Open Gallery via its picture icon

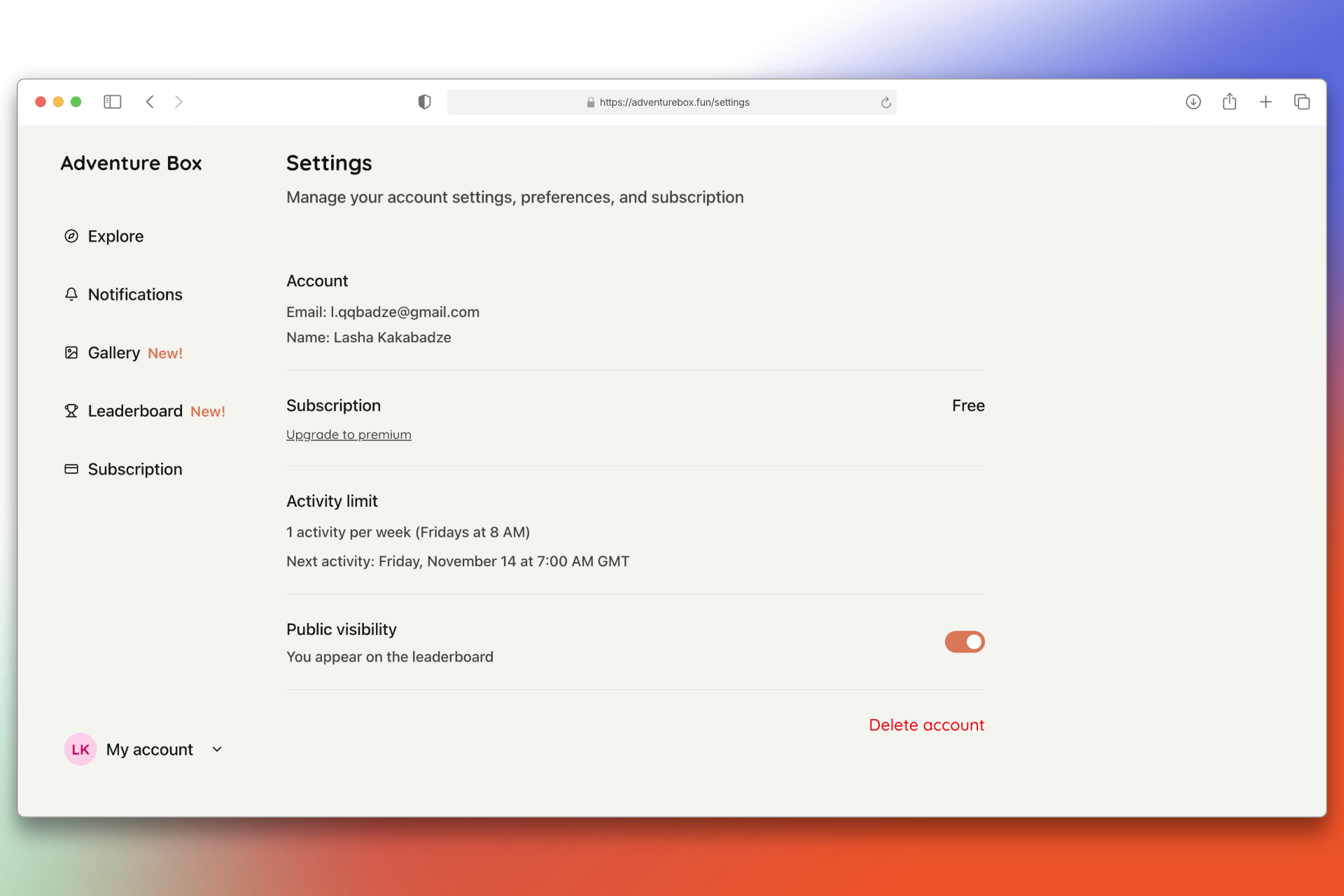[71, 353]
